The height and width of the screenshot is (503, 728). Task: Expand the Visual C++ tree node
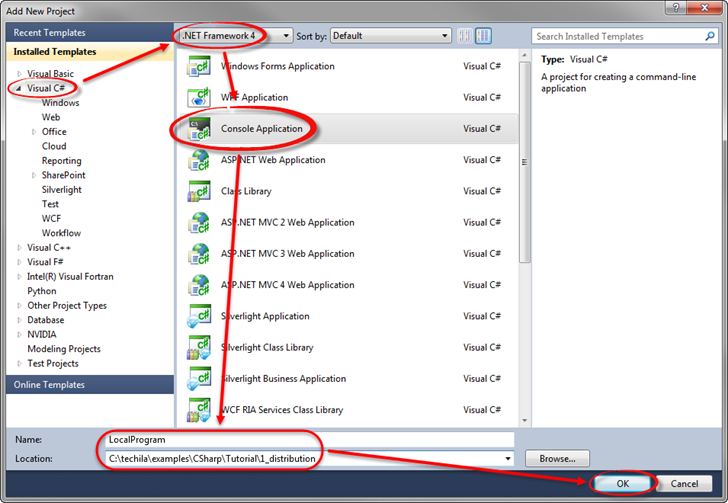pyautogui.click(x=19, y=248)
